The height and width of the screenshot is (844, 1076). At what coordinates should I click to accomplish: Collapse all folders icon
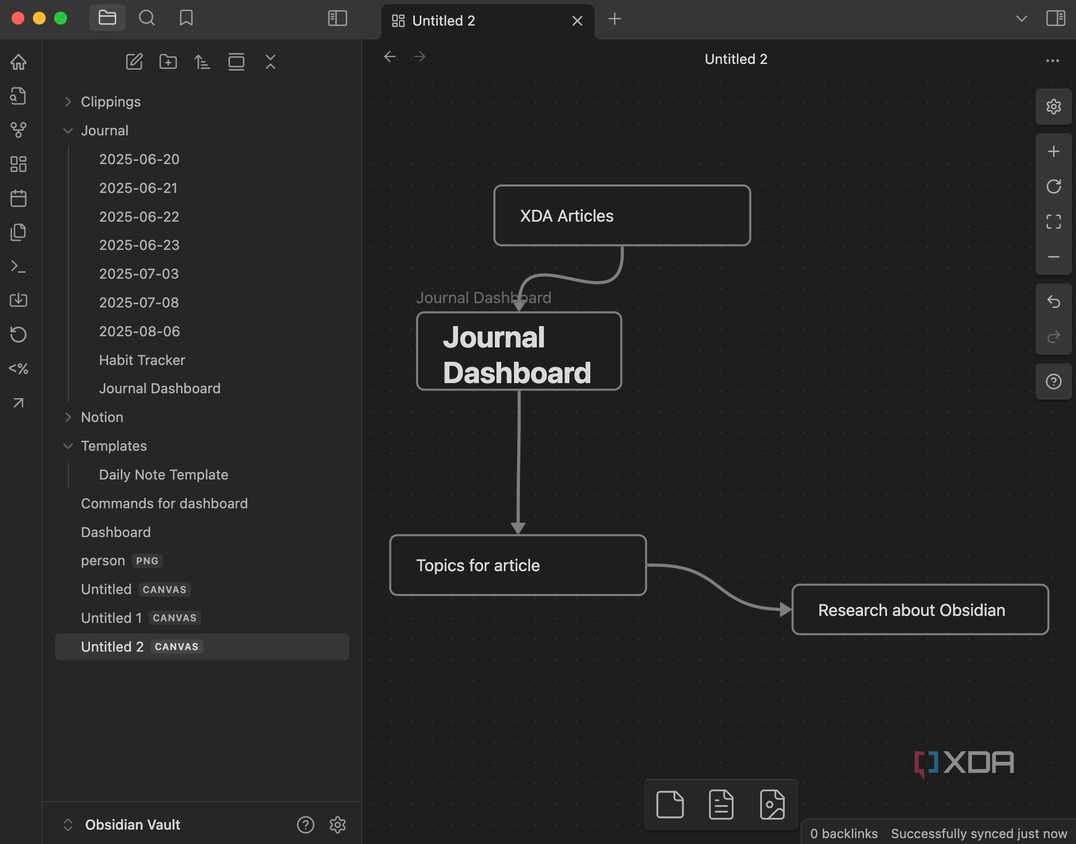click(x=270, y=62)
